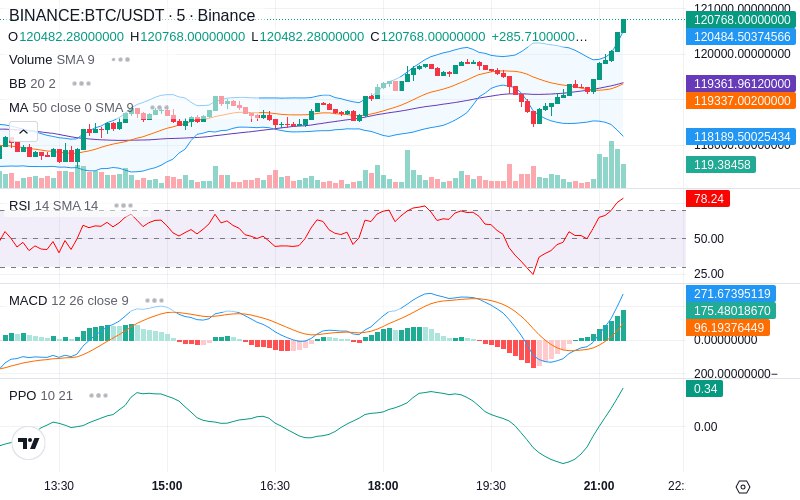
Task: Click the purple MA value label 119361.96120000
Action: pos(741,84)
